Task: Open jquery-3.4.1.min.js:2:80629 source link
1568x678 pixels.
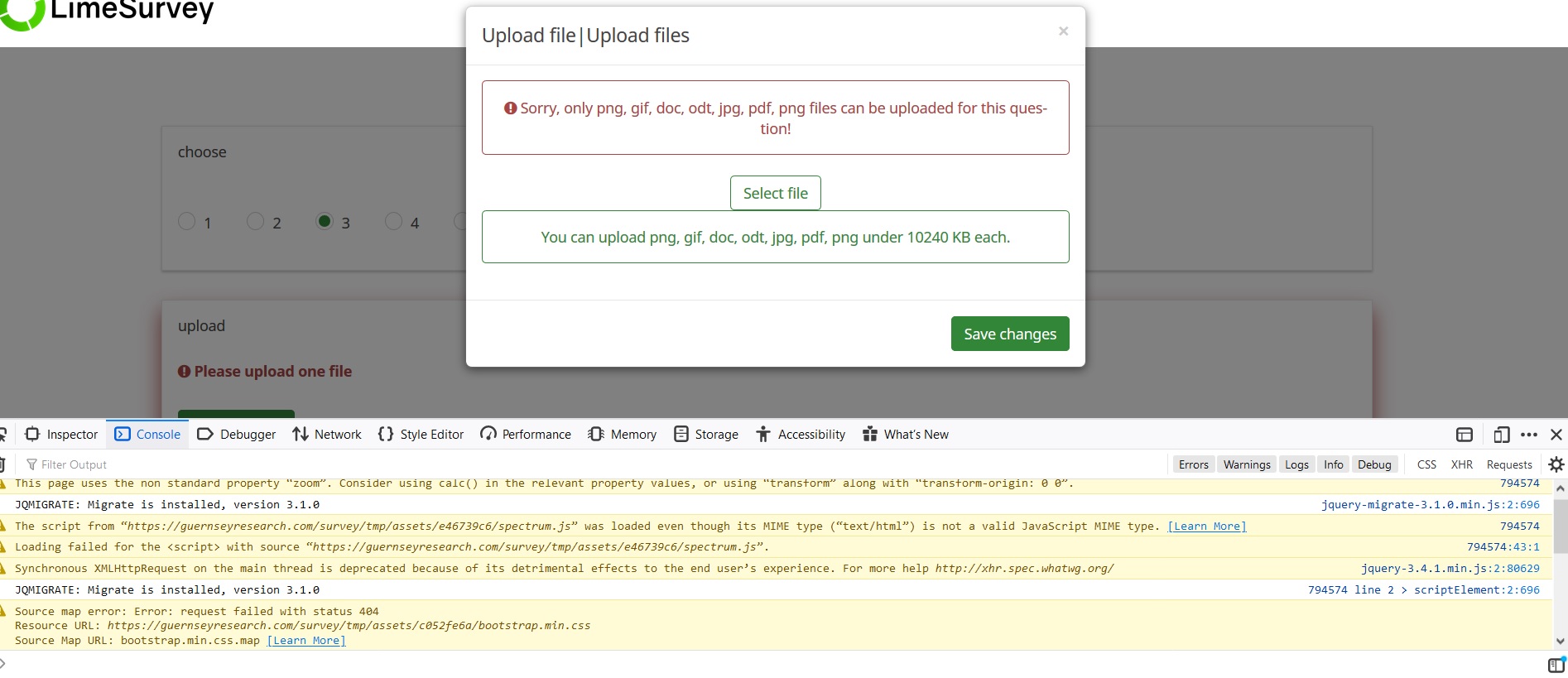Action: tap(1450, 569)
